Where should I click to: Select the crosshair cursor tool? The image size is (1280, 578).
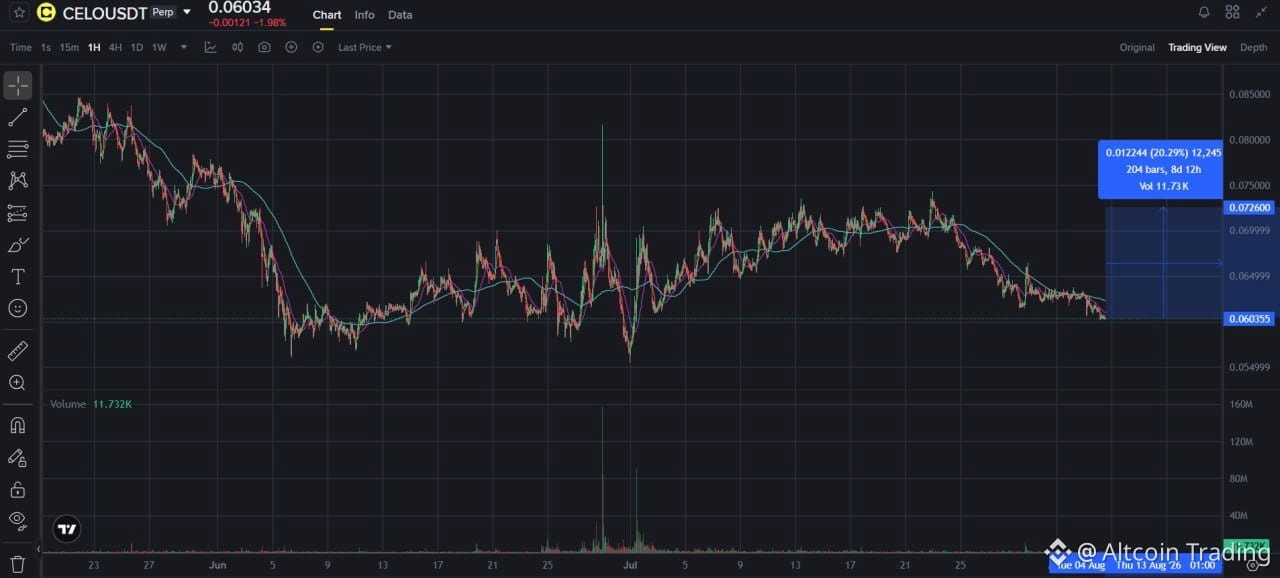coord(18,85)
